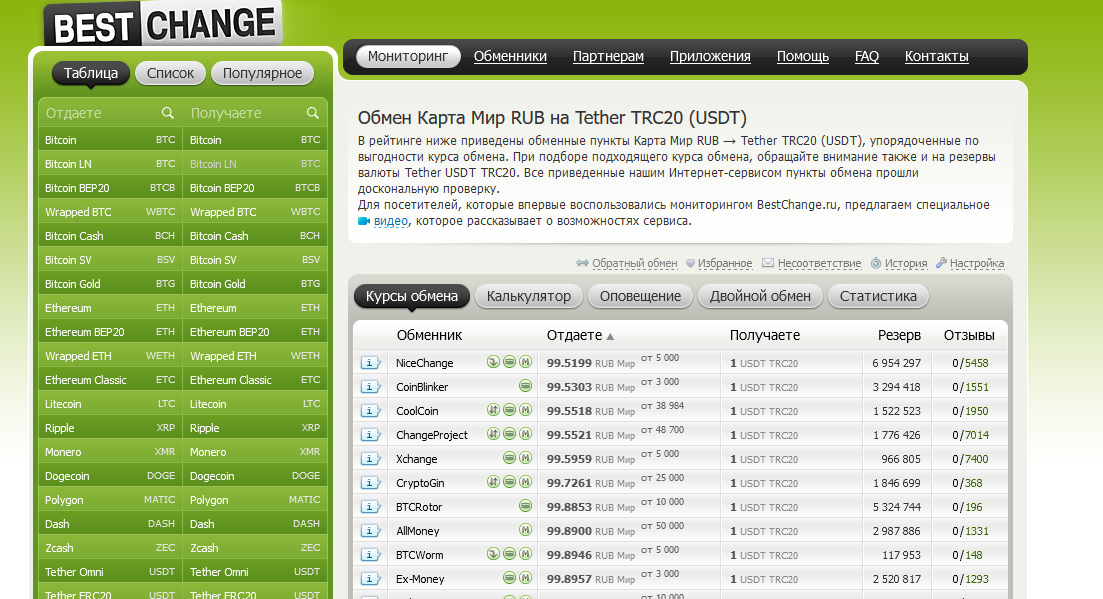
Task: Open the info icon for NiceChange
Action: [370, 363]
